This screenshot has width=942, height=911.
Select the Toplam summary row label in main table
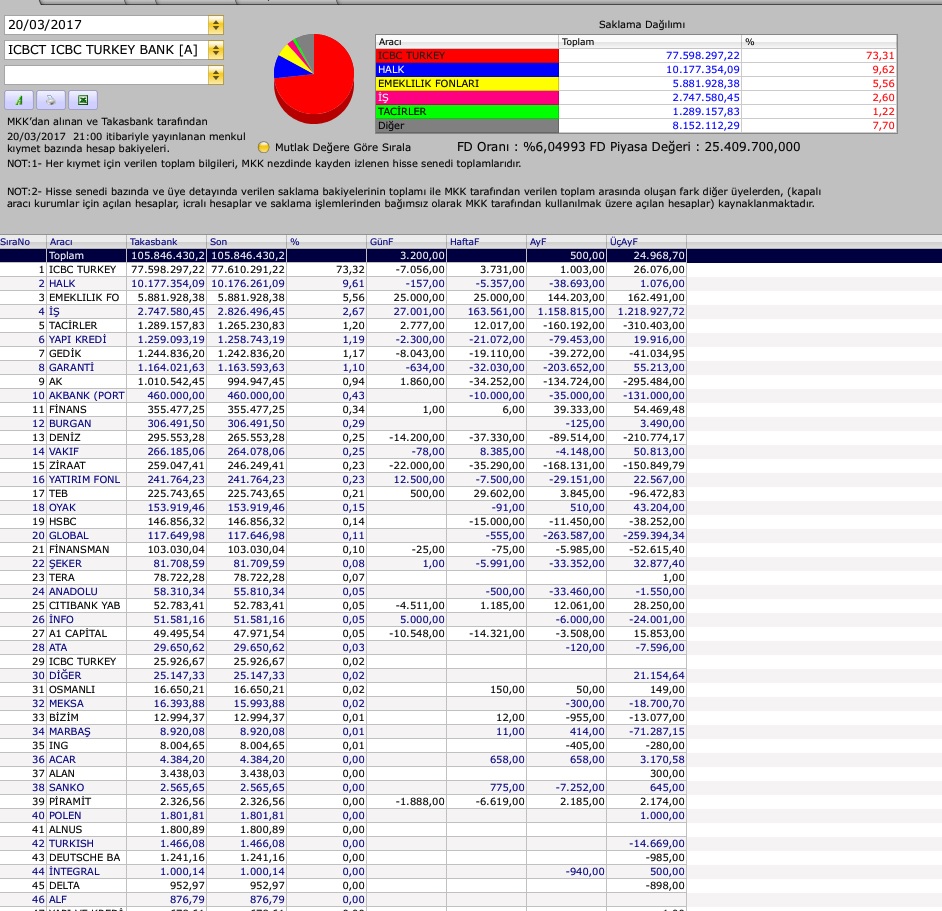point(66,255)
